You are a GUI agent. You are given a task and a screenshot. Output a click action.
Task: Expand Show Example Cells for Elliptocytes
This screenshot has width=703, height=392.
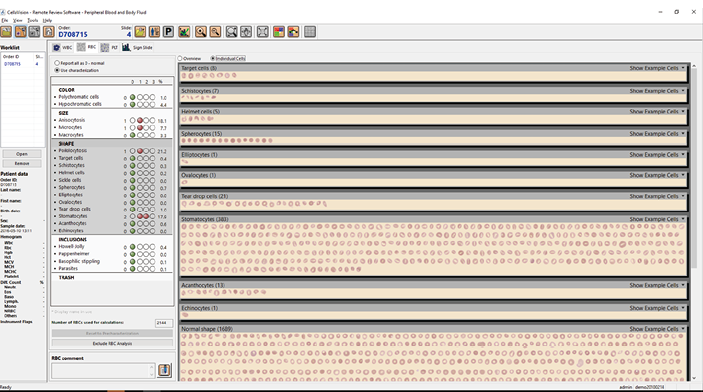657,155
